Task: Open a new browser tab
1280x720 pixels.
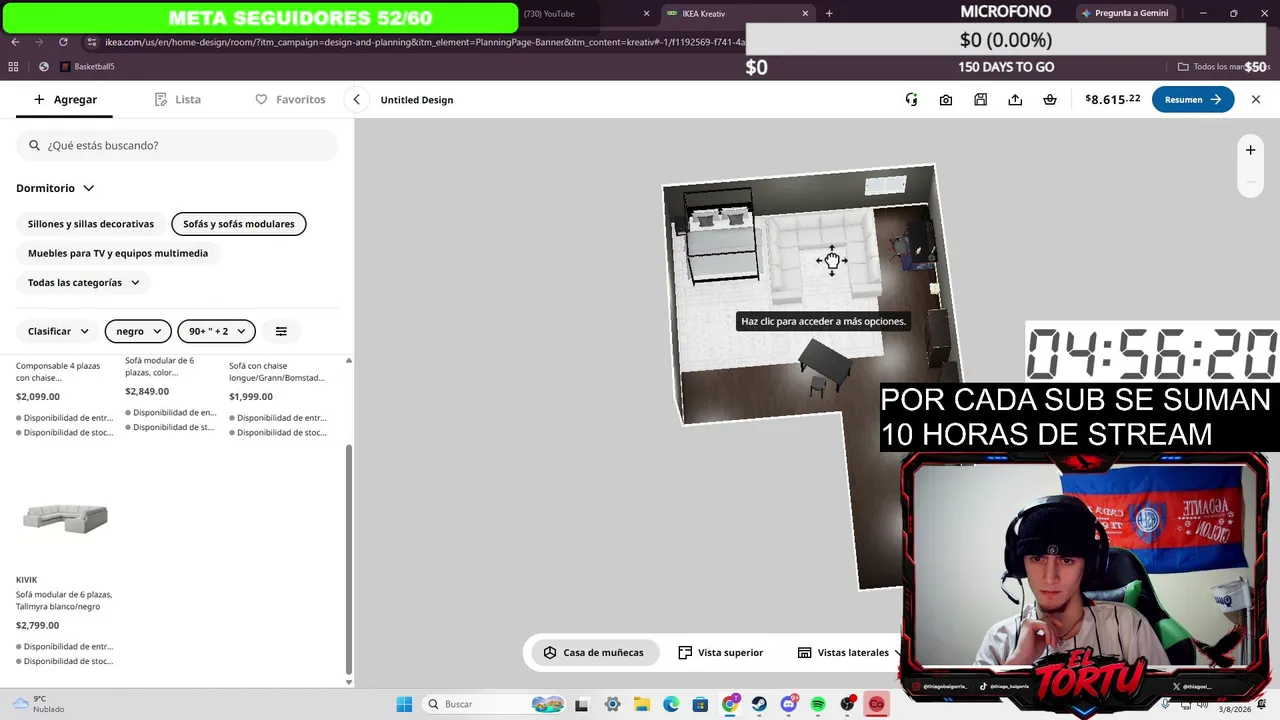Action: (x=829, y=14)
